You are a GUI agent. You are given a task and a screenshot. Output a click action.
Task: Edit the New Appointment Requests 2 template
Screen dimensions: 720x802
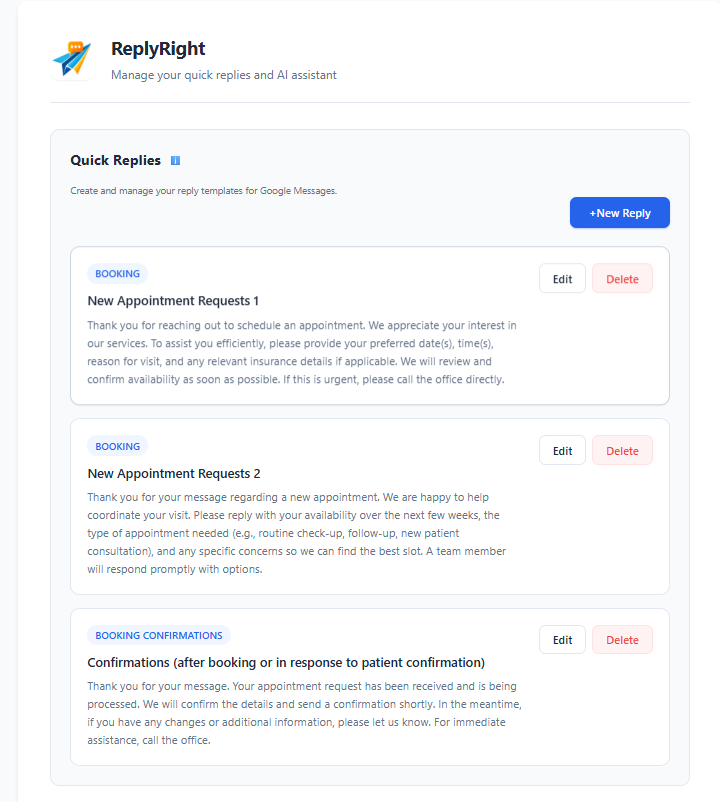click(x=561, y=450)
